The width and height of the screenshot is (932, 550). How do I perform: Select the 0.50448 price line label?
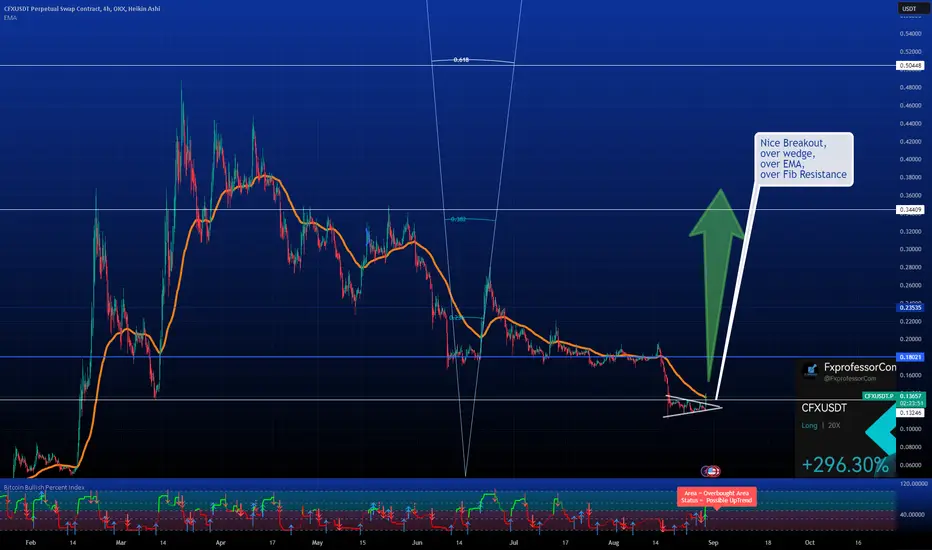[x=910, y=65]
